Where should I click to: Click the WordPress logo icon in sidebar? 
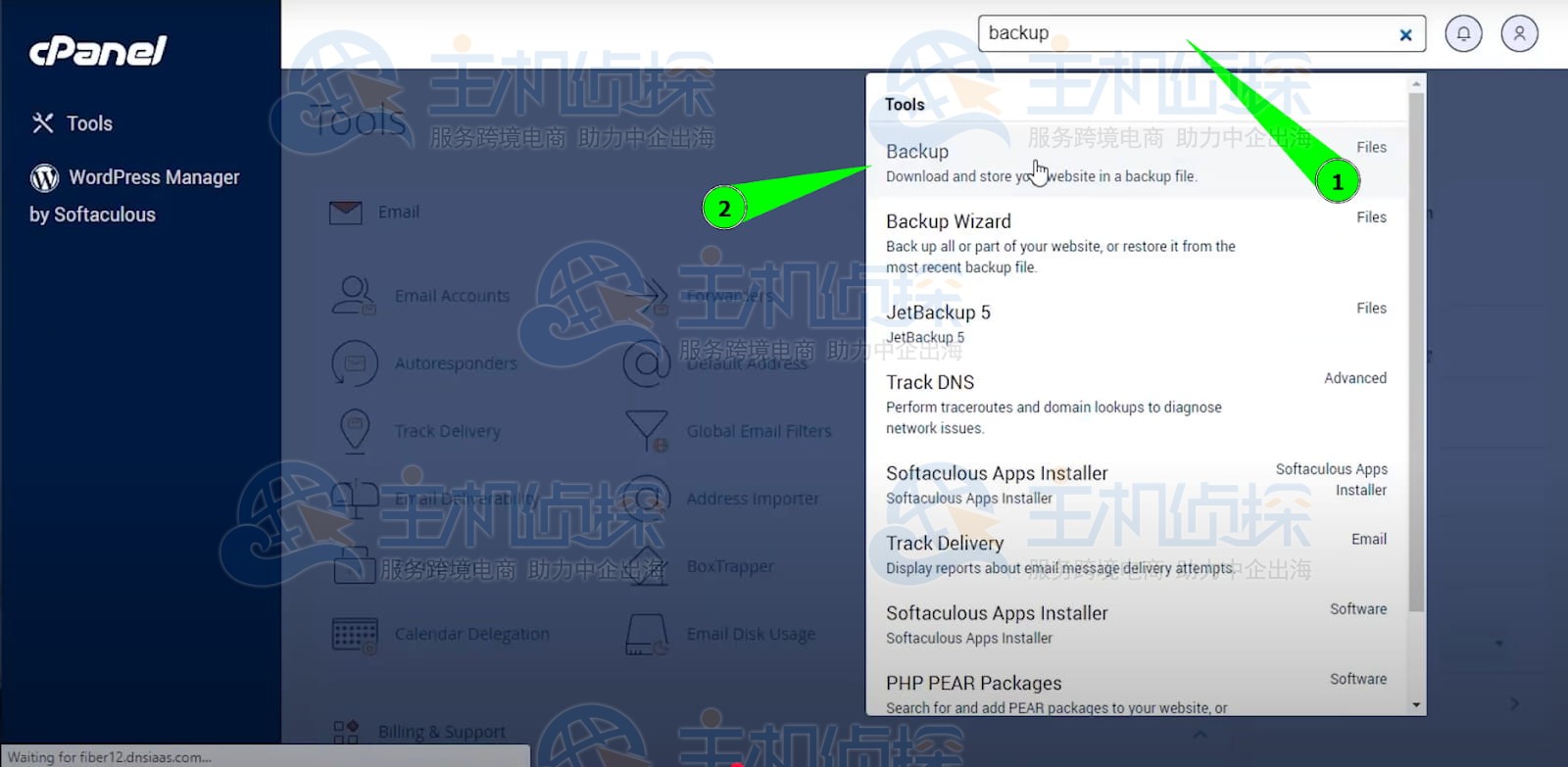click(x=45, y=177)
